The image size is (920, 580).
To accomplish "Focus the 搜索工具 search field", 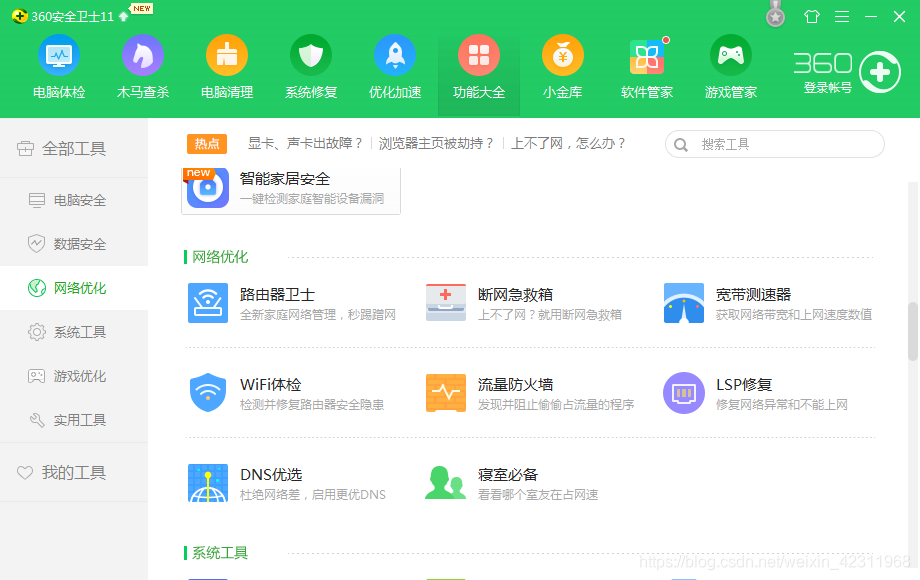I will pos(774,144).
